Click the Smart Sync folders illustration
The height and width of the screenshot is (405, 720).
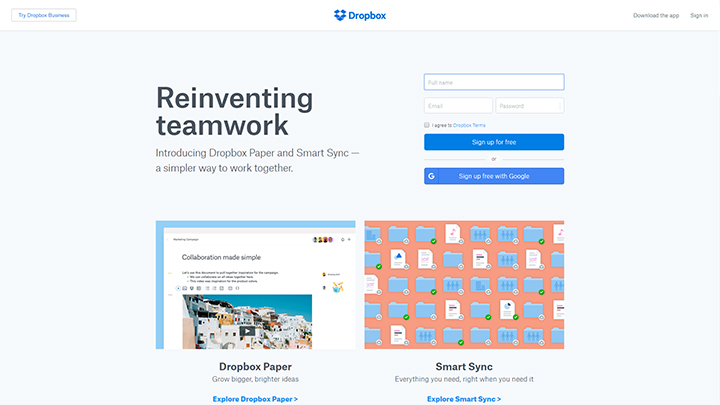(x=464, y=285)
